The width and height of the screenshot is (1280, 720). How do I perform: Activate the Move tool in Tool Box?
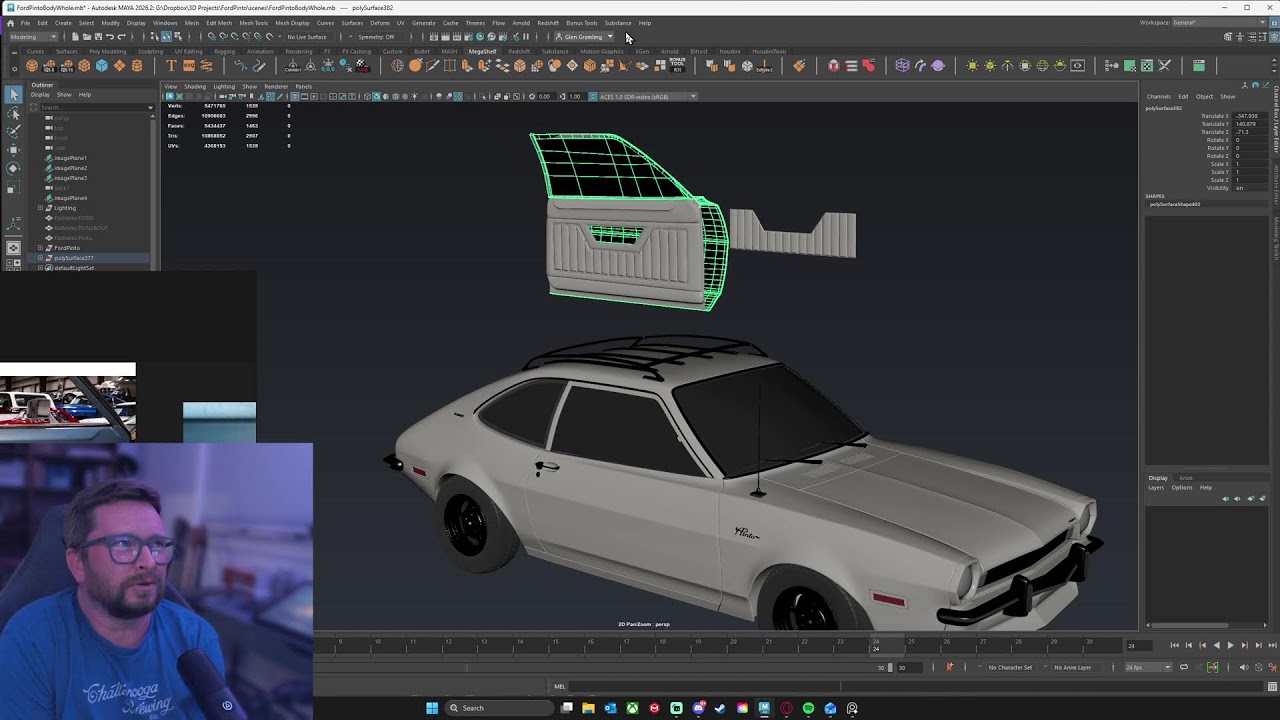point(14,150)
